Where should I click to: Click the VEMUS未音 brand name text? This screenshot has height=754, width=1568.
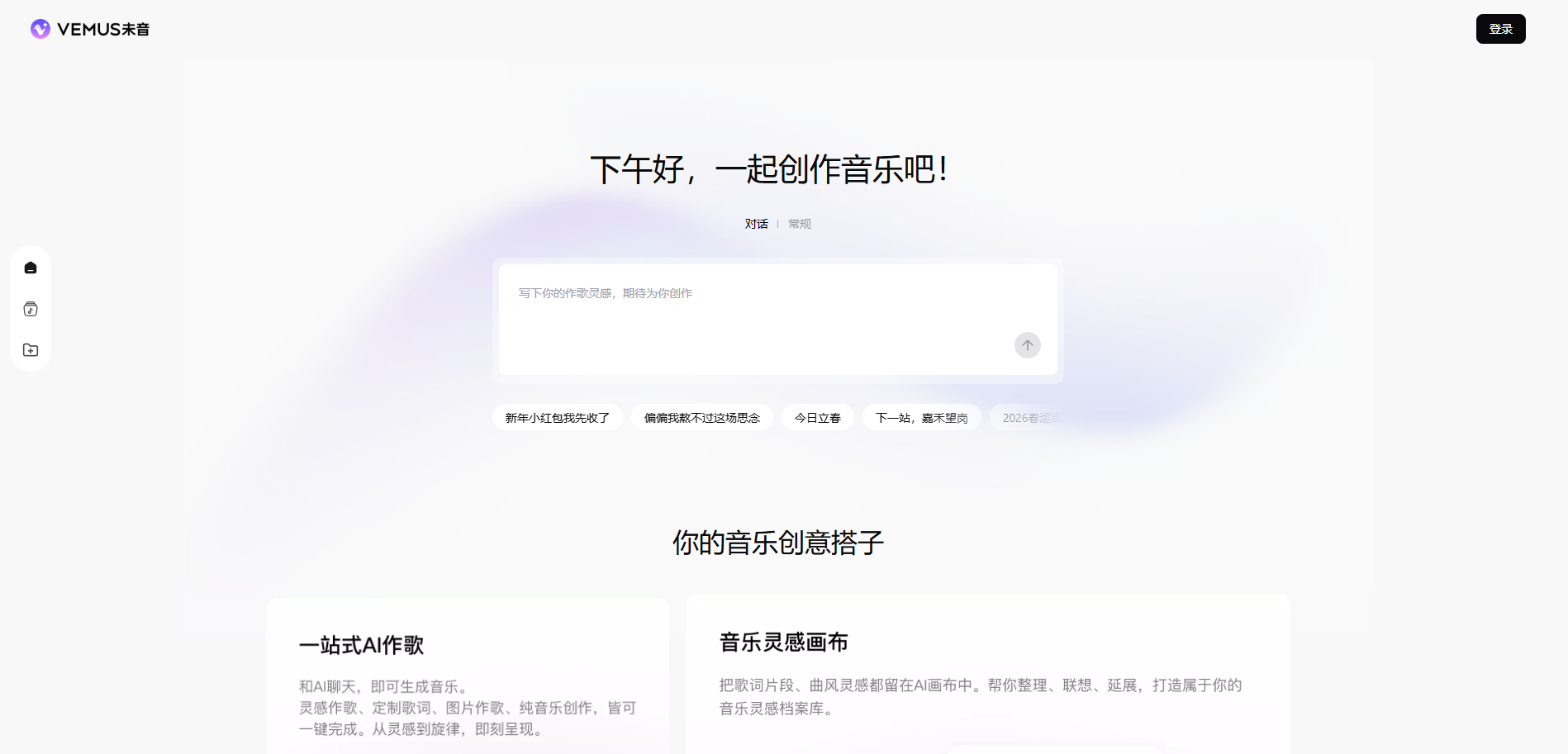coord(103,30)
